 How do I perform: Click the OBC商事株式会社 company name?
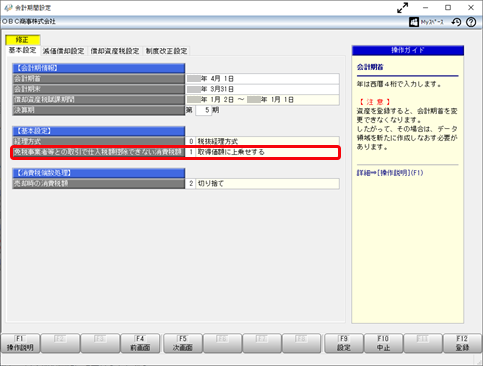[x=29, y=22]
